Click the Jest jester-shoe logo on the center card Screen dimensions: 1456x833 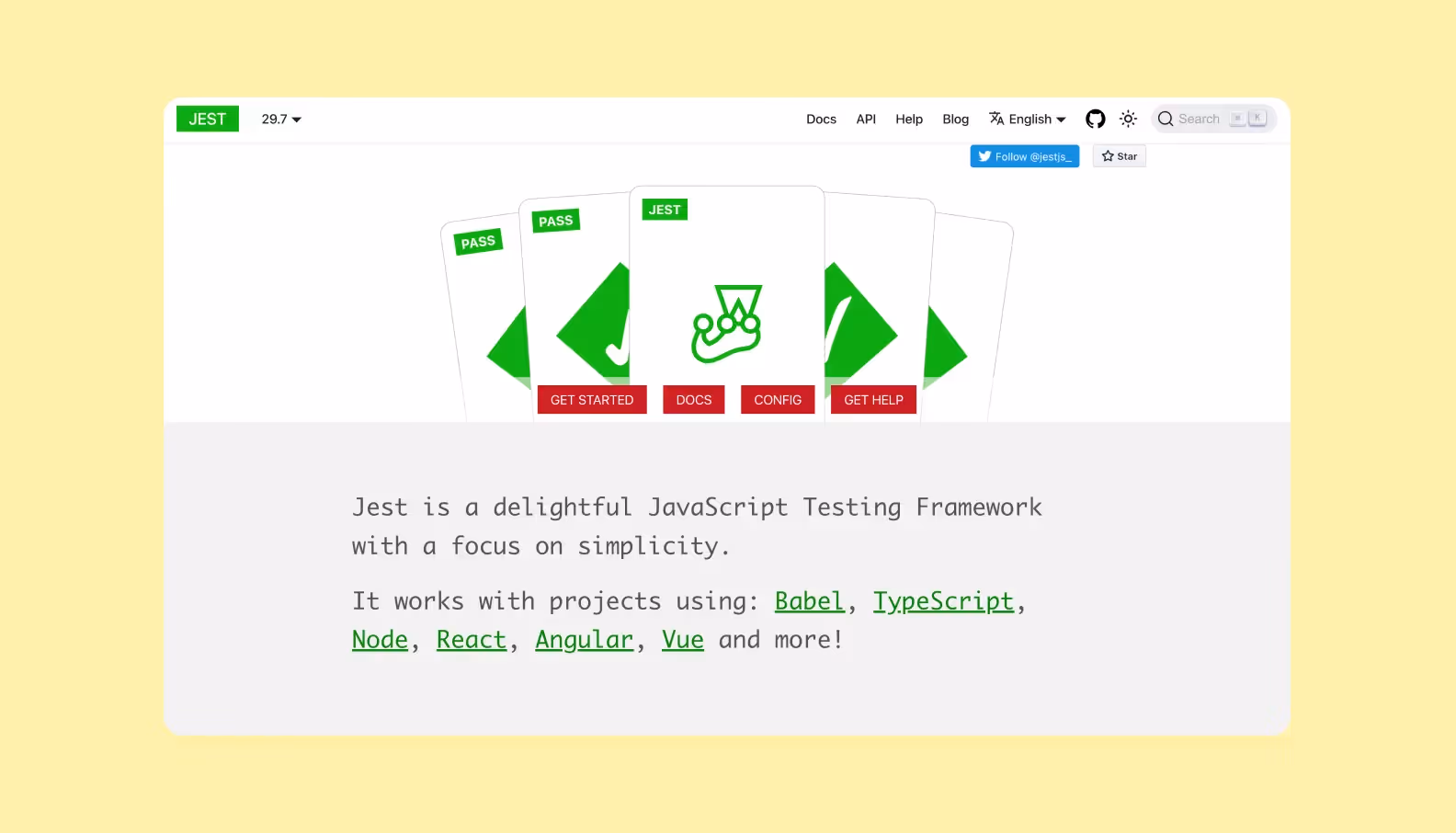tap(726, 324)
